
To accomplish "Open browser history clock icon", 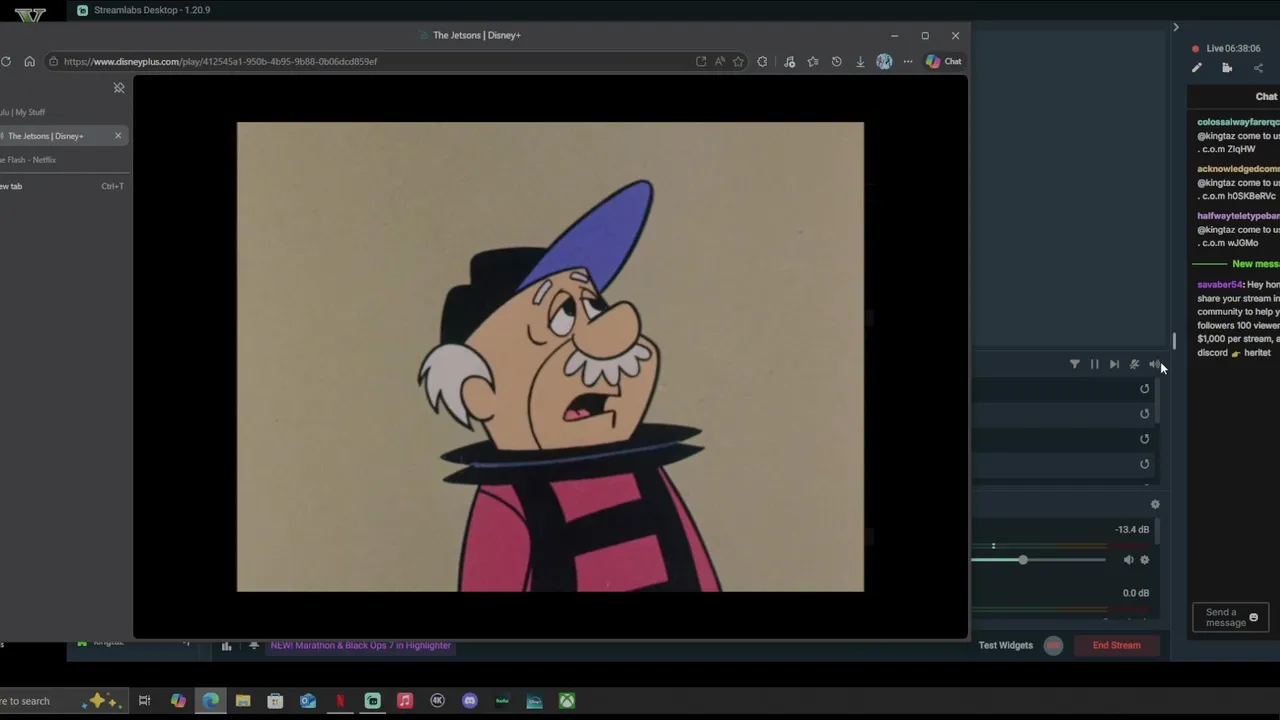I will click(836, 61).
